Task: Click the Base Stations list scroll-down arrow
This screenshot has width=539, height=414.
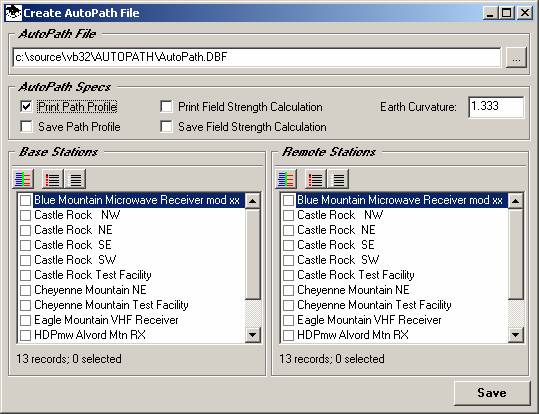Action: 253,335
